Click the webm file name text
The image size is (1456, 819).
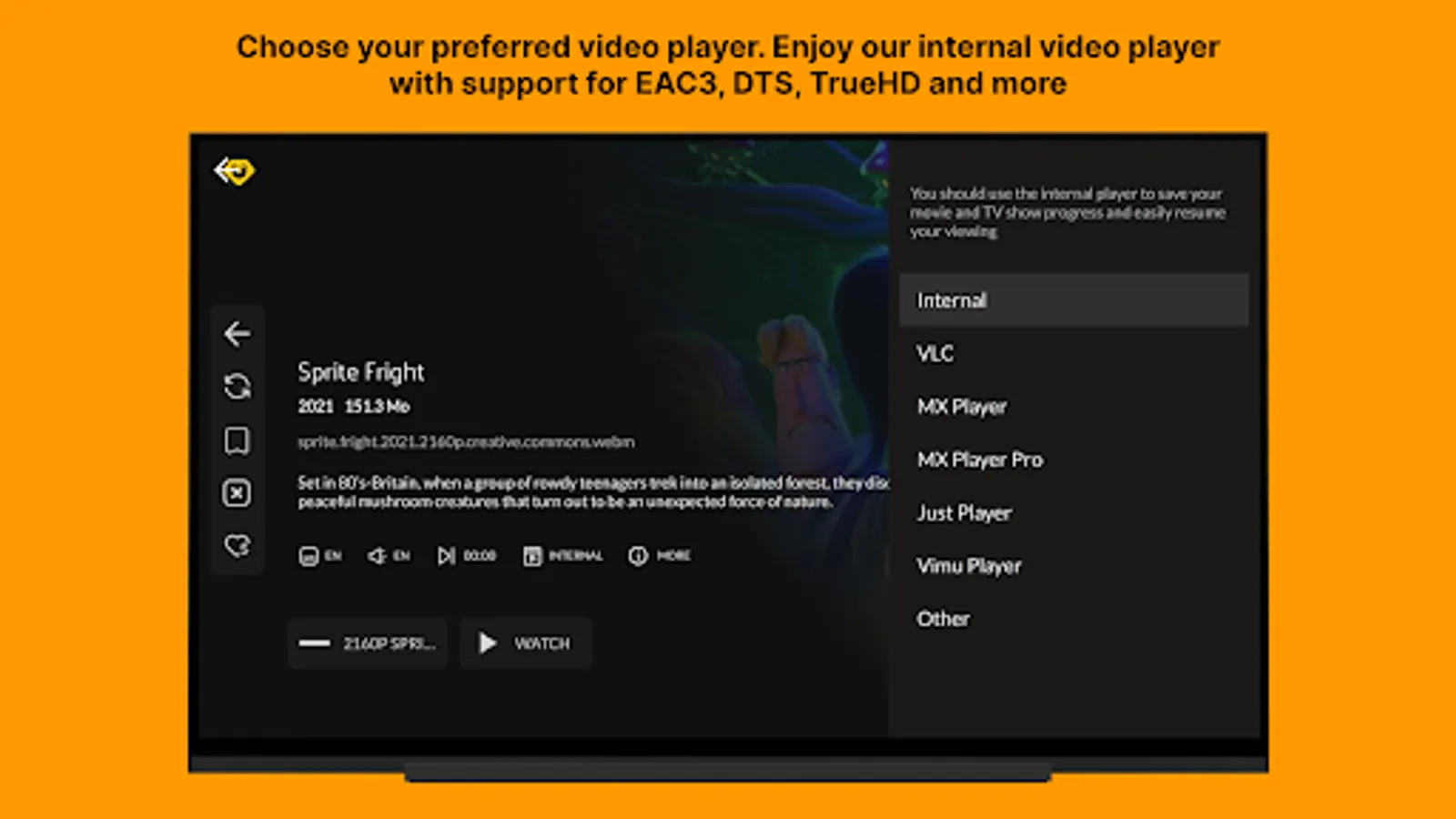click(466, 442)
